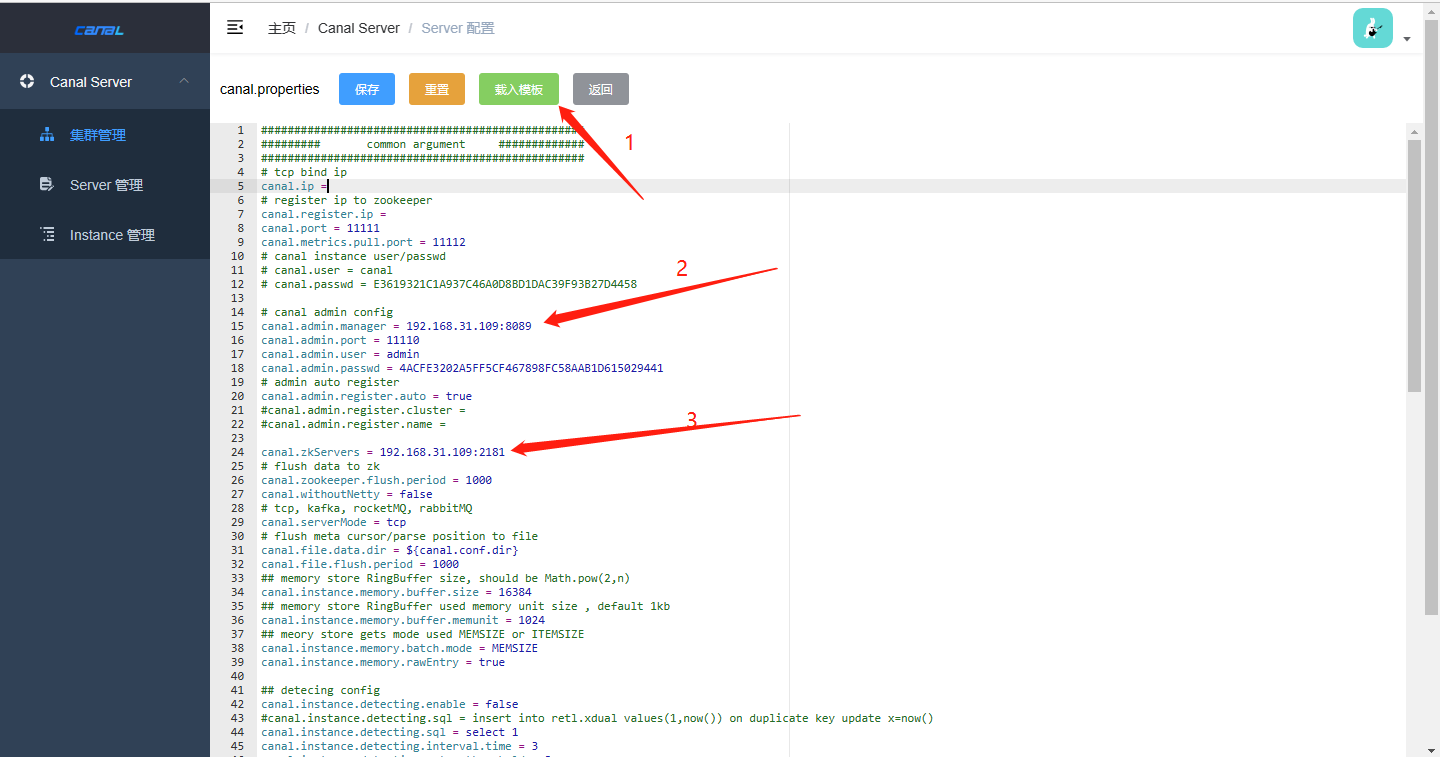Click canal.file.flush.period = 1000 line
The image size is (1440, 757).
(x=360, y=564)
